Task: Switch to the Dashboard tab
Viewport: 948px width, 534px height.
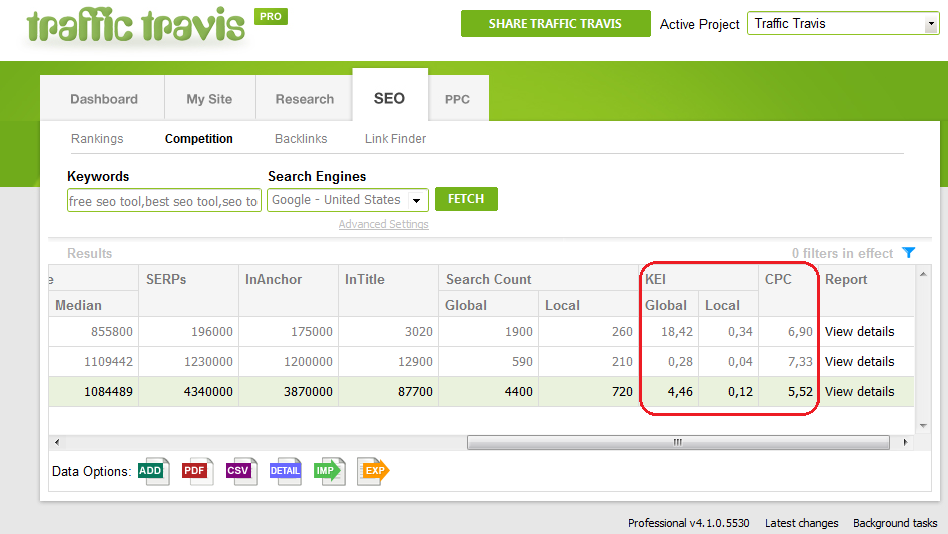Action: point(103,99)
